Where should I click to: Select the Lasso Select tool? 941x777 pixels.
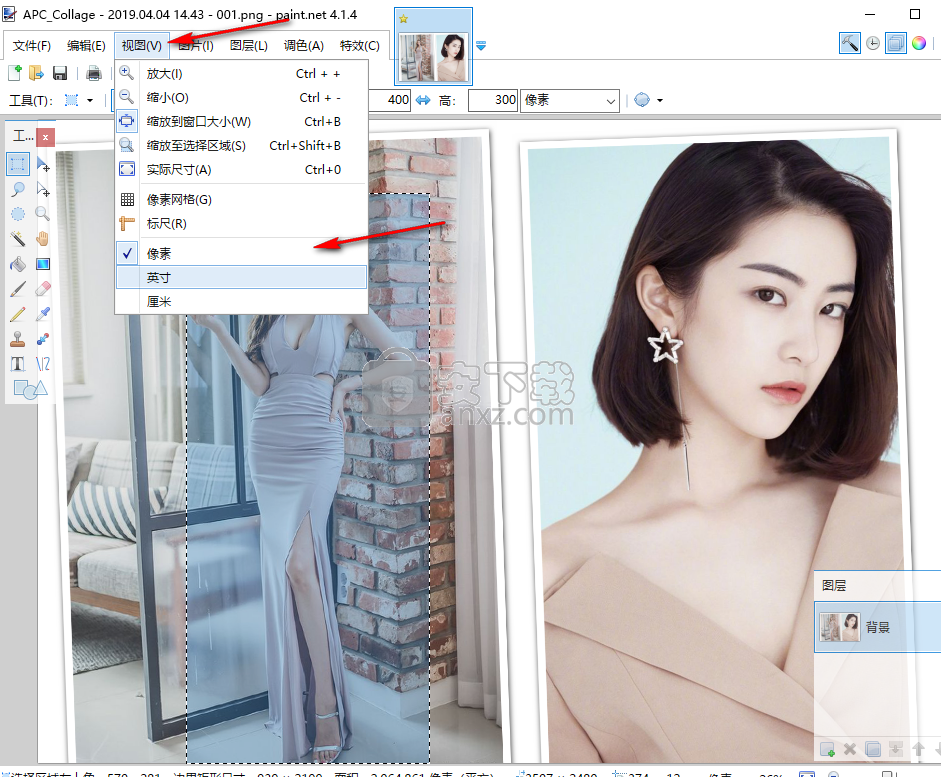(x=18, y=189)
